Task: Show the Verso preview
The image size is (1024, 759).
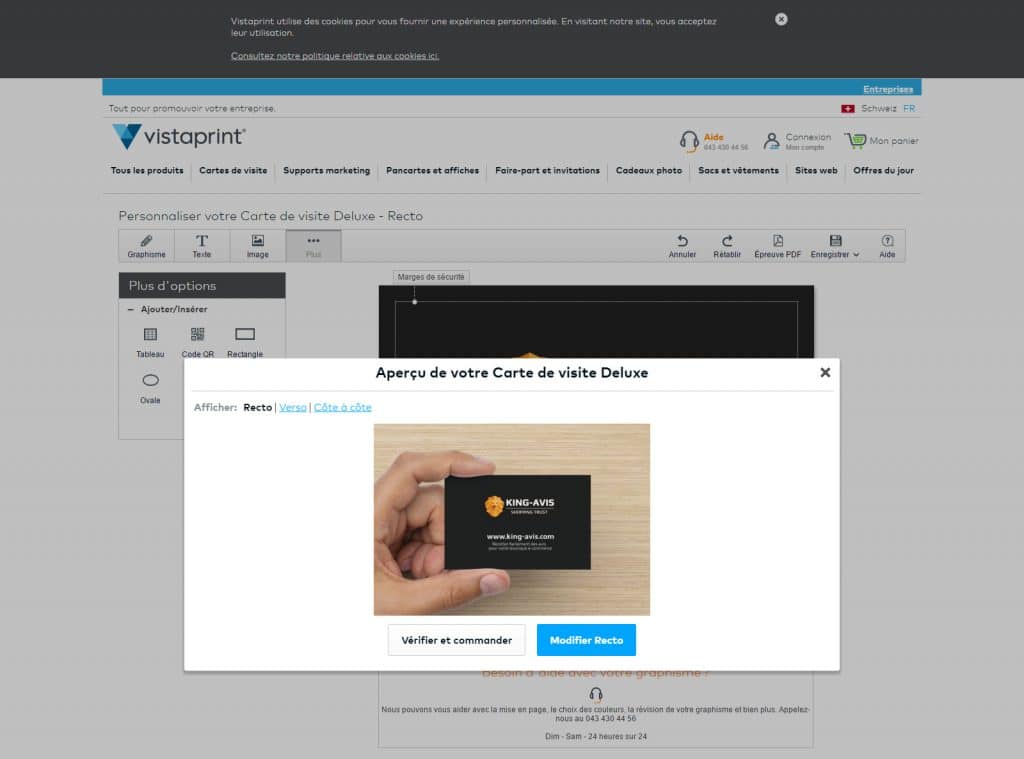Action: (x=293, y=408)
